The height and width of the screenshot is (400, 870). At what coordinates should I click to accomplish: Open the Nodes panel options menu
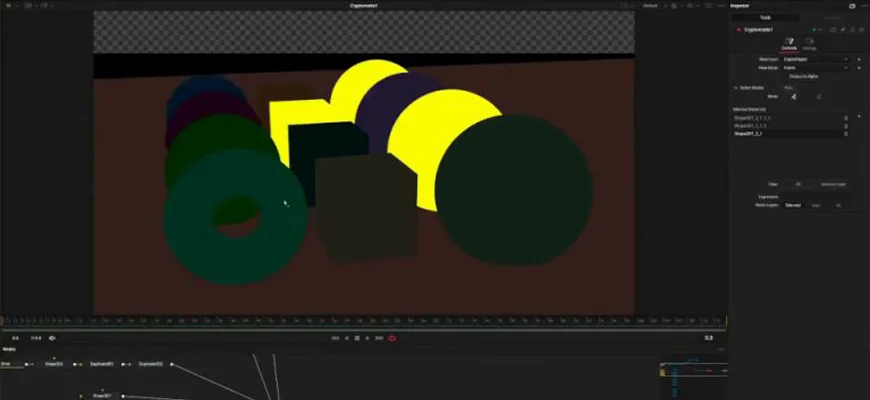pos(721,349)
